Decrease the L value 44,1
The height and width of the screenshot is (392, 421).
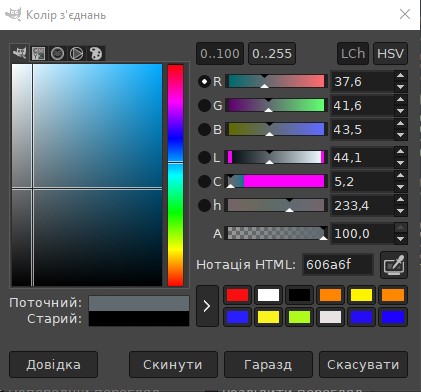(401, 163)
